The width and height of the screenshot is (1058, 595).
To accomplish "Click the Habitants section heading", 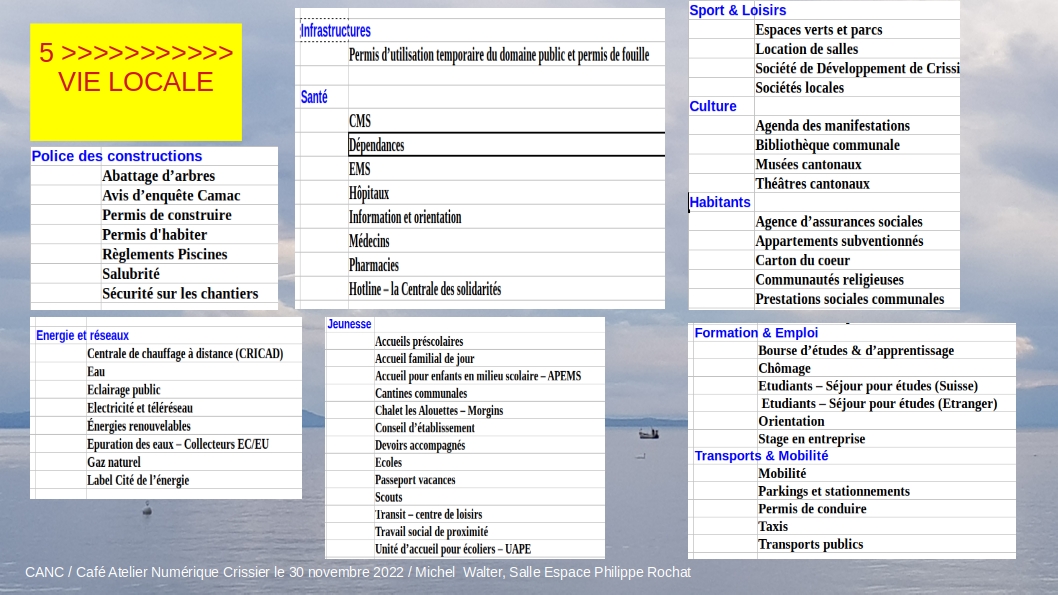I will (x=720, y=202).
